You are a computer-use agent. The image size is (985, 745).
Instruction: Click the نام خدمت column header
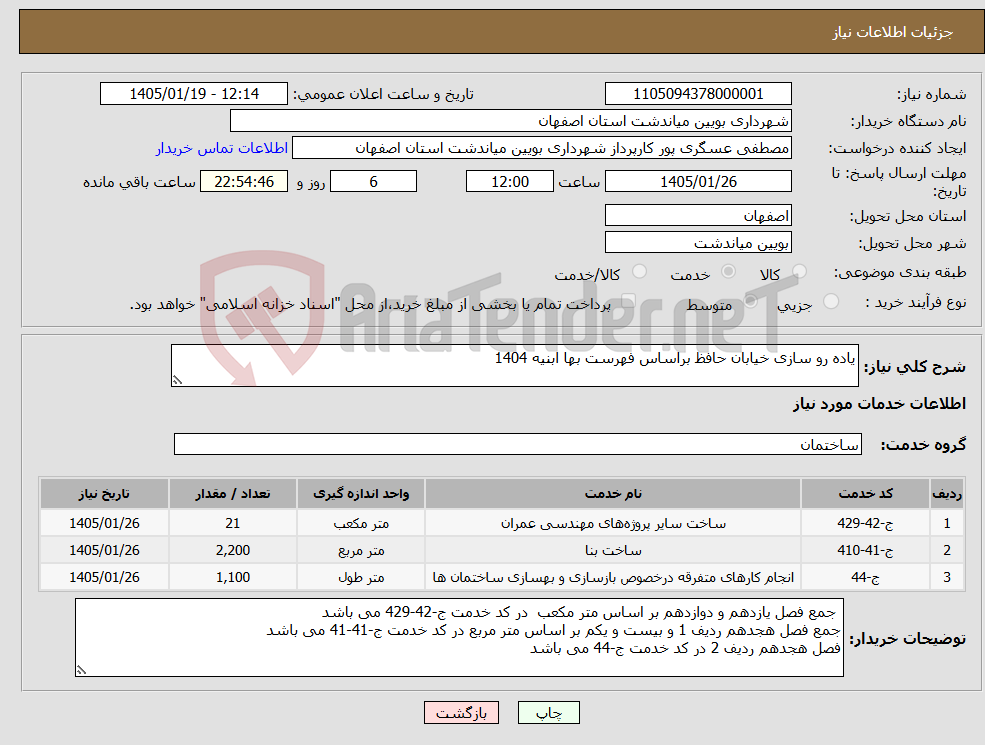612,494
